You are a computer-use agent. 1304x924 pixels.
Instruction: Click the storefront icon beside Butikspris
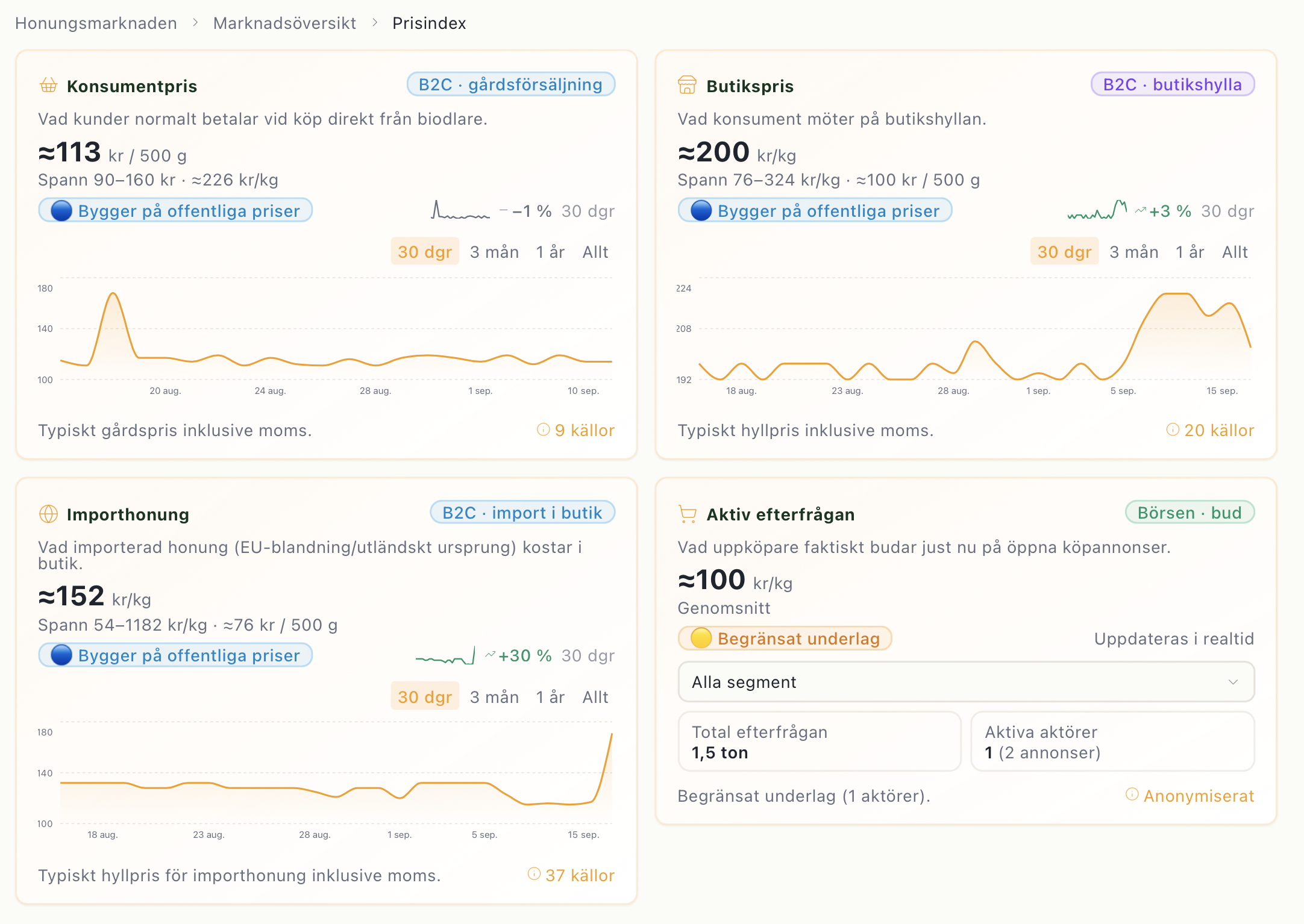pyautogui.click(x=688, y=86)
